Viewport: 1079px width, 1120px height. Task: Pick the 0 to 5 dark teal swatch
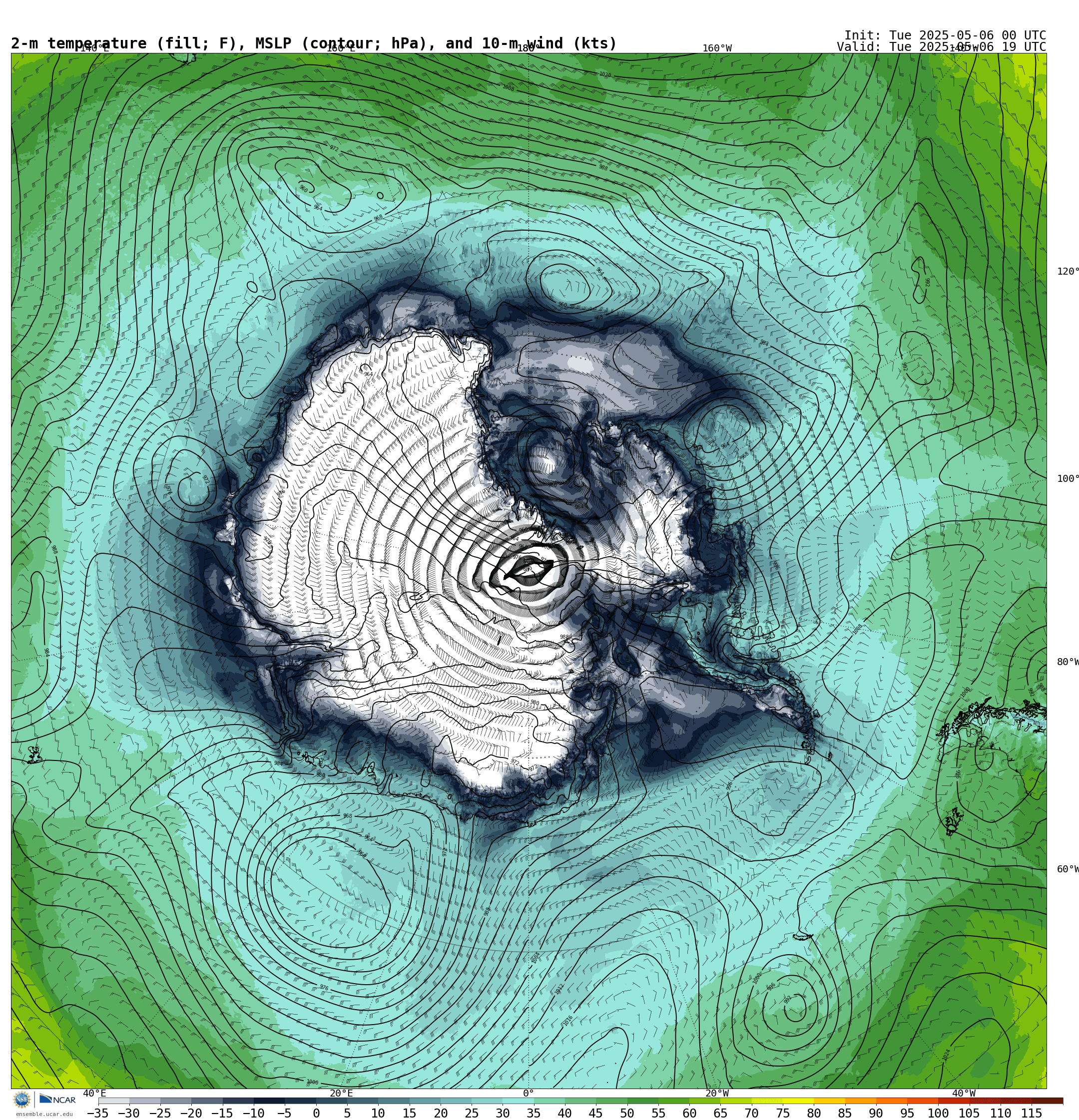[x=332, y=1101]
